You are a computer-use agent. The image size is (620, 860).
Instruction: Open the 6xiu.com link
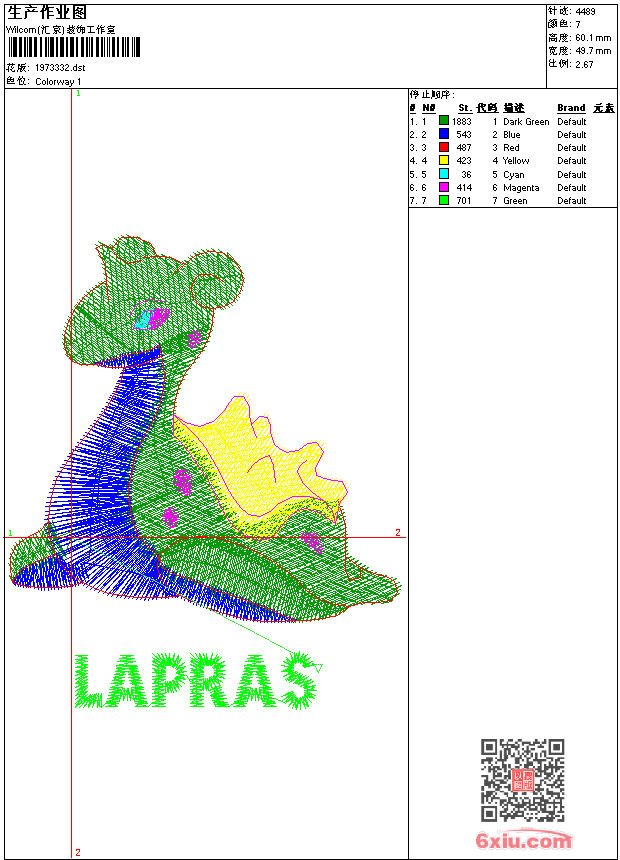(523, 839)
